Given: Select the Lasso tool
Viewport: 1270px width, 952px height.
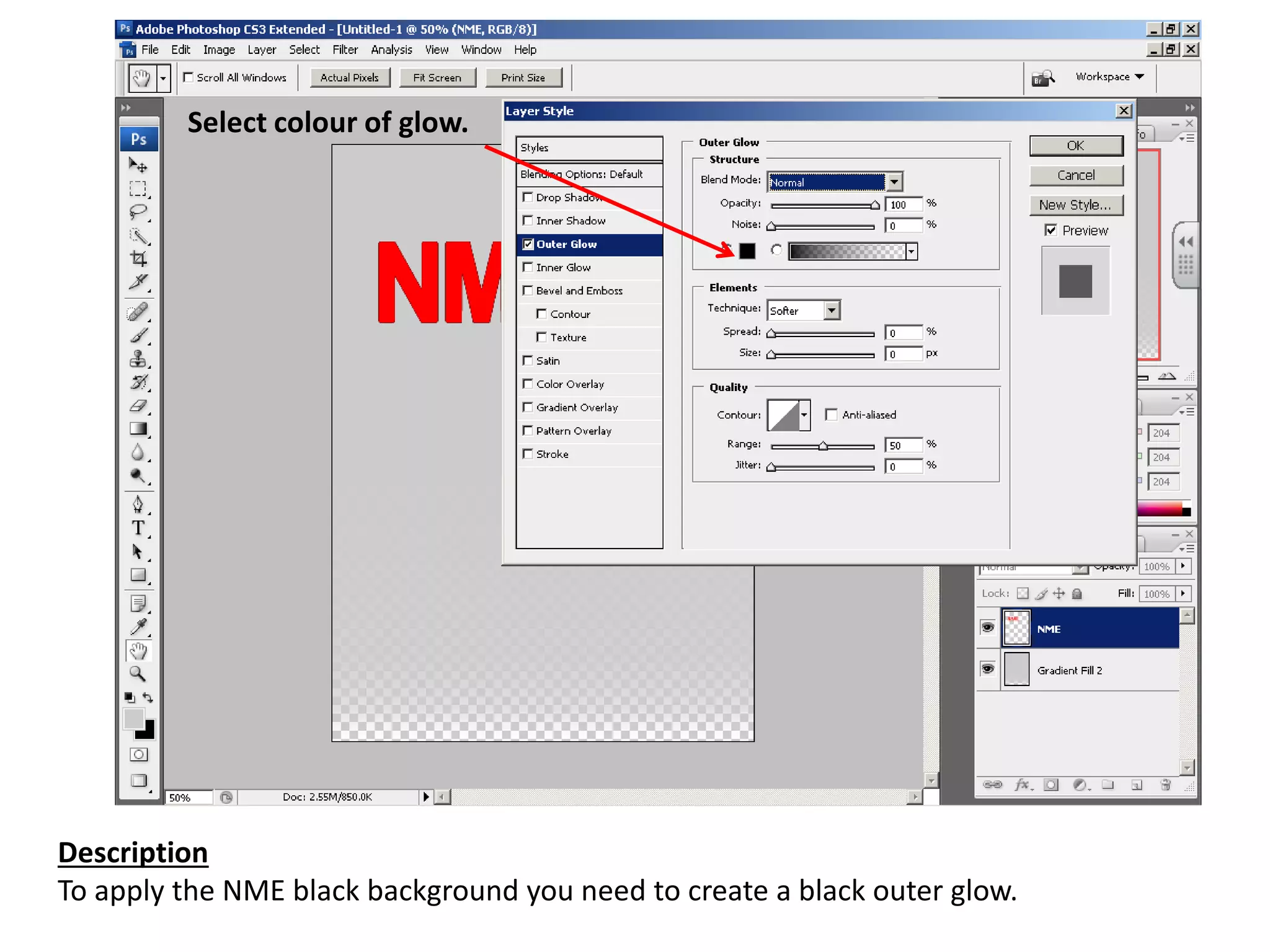Looking at the screenshot, I should 138,213.
